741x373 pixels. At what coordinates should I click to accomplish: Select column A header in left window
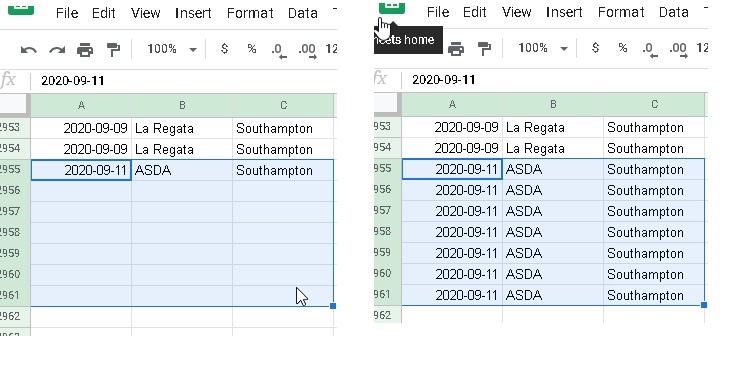point(81,105)
